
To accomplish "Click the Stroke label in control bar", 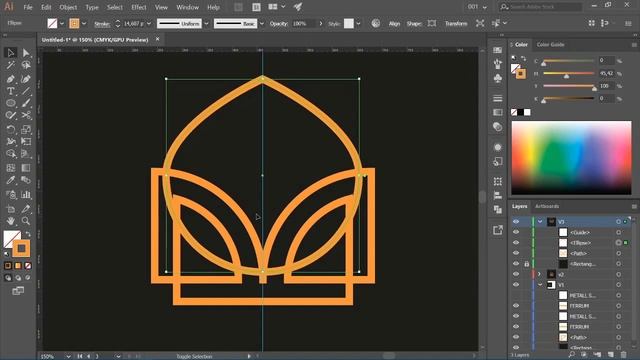I will point(102,24).
